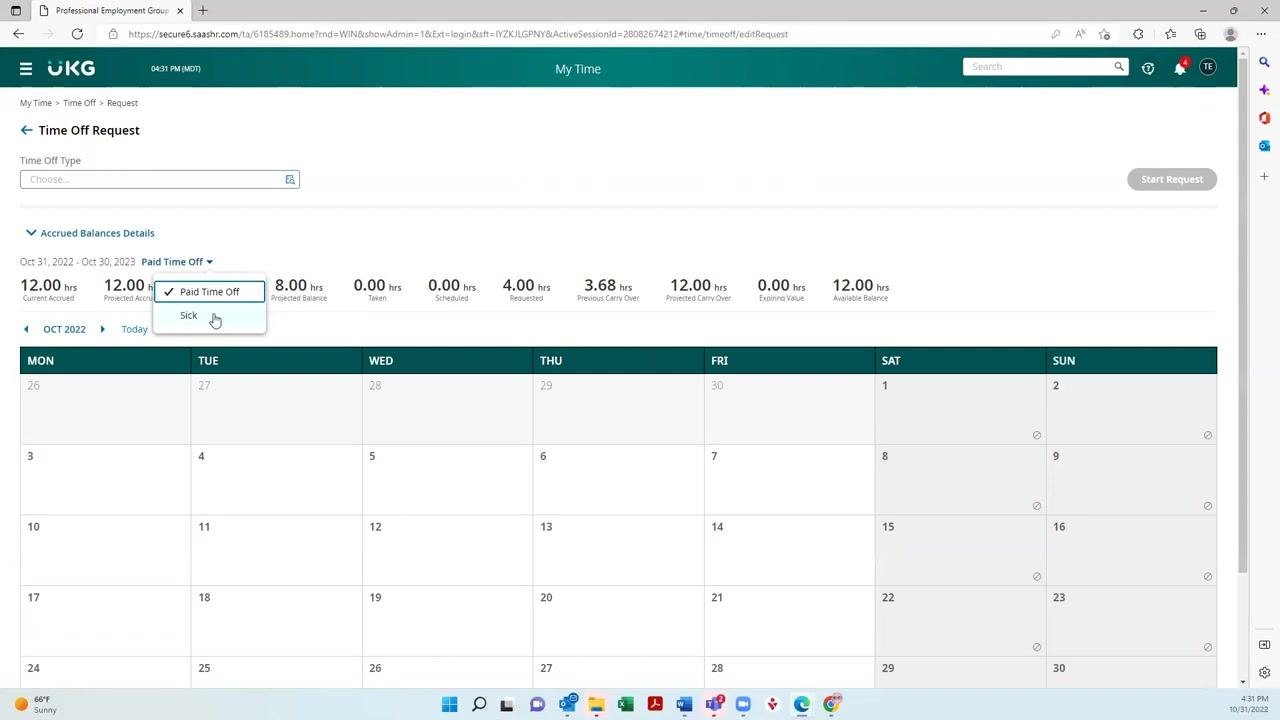The image size is (1280, 720).
Task: Open browser Settings and more menu
Action: click(1259, 34)
